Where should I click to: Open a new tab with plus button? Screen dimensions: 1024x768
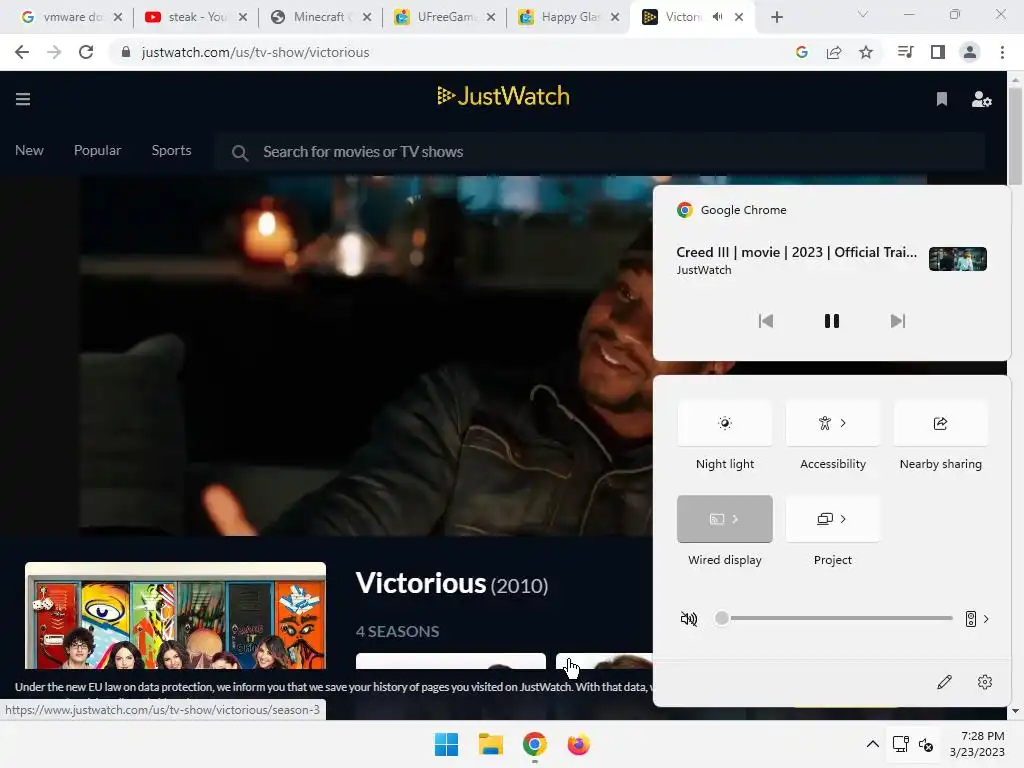tap(776, 18)
